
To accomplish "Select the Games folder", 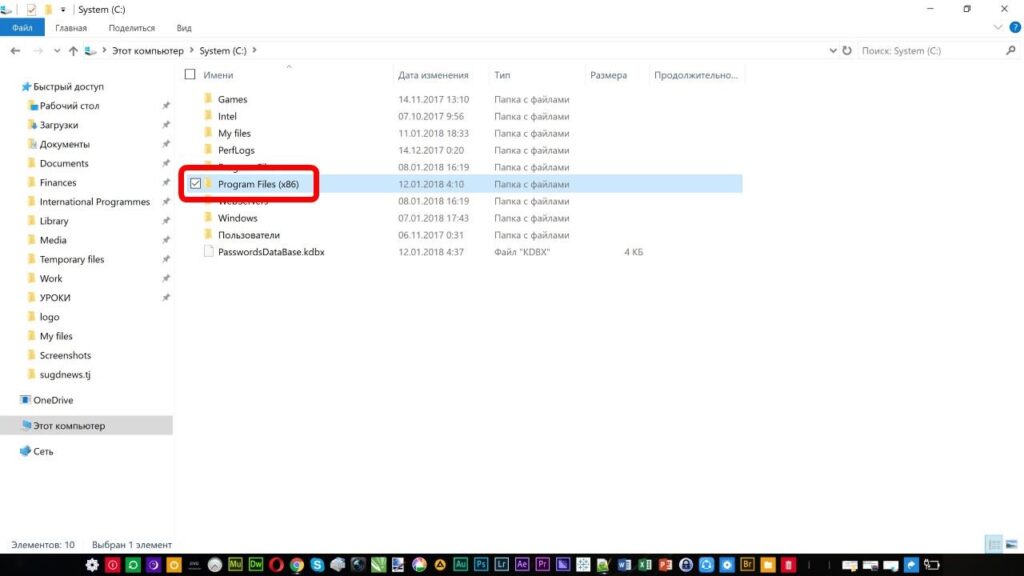I will click(232, 99).
